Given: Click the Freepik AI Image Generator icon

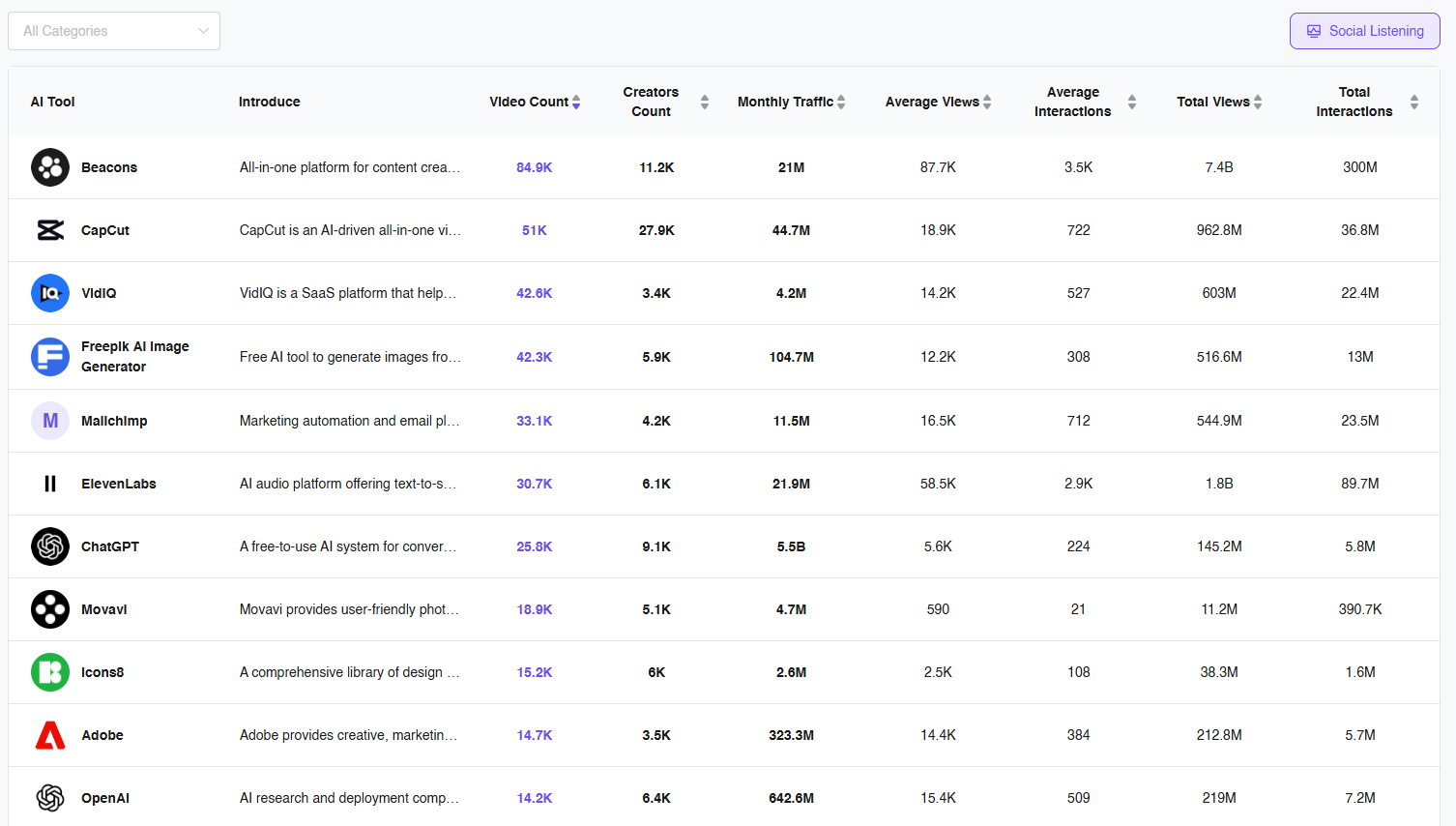Looking at the screenshot, I should (50, 357).
